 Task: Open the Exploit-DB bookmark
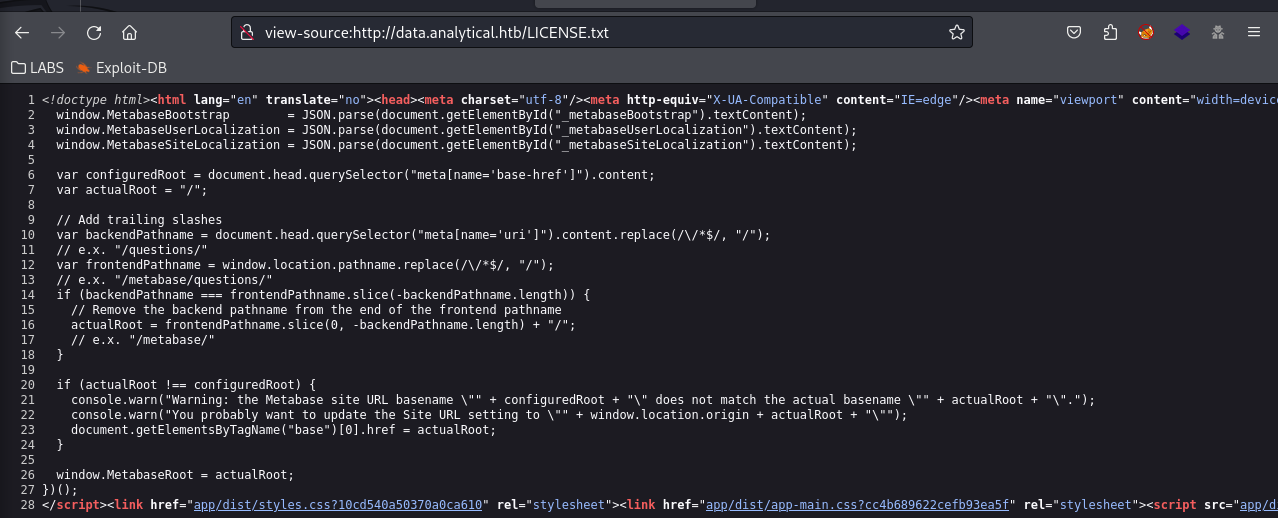121,68
